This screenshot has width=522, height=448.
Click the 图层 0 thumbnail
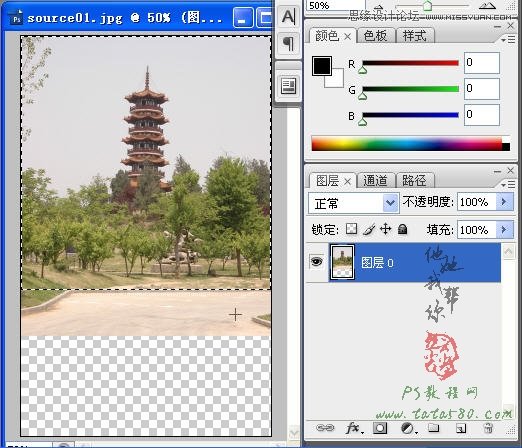(342, 262)
